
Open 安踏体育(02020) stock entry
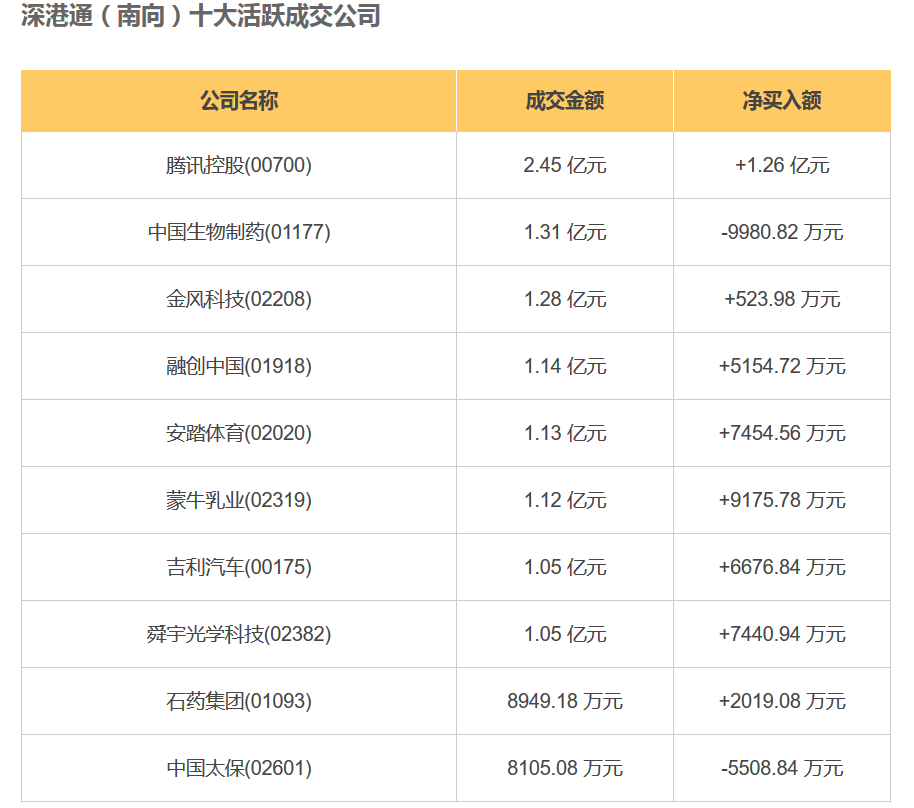pyautogui.click(x=239, y=434)
